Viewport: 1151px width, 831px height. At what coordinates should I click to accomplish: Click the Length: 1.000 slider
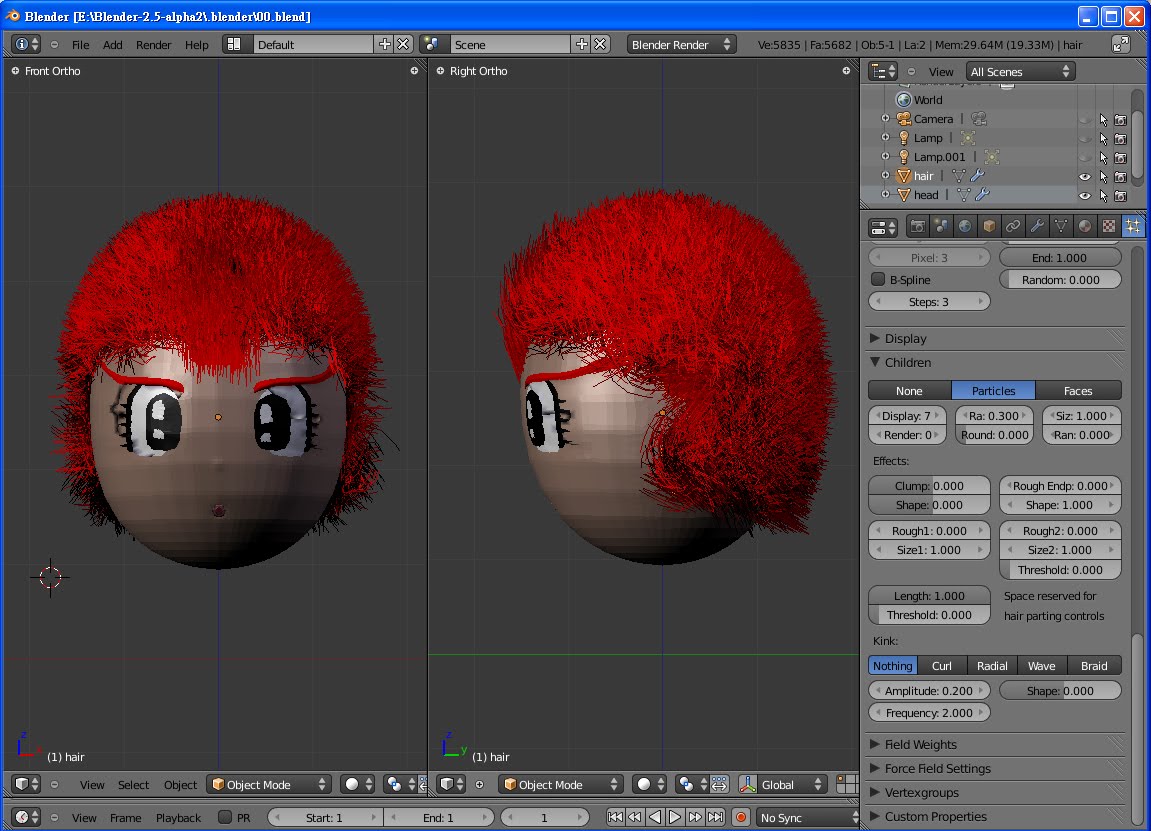[929, 596]
